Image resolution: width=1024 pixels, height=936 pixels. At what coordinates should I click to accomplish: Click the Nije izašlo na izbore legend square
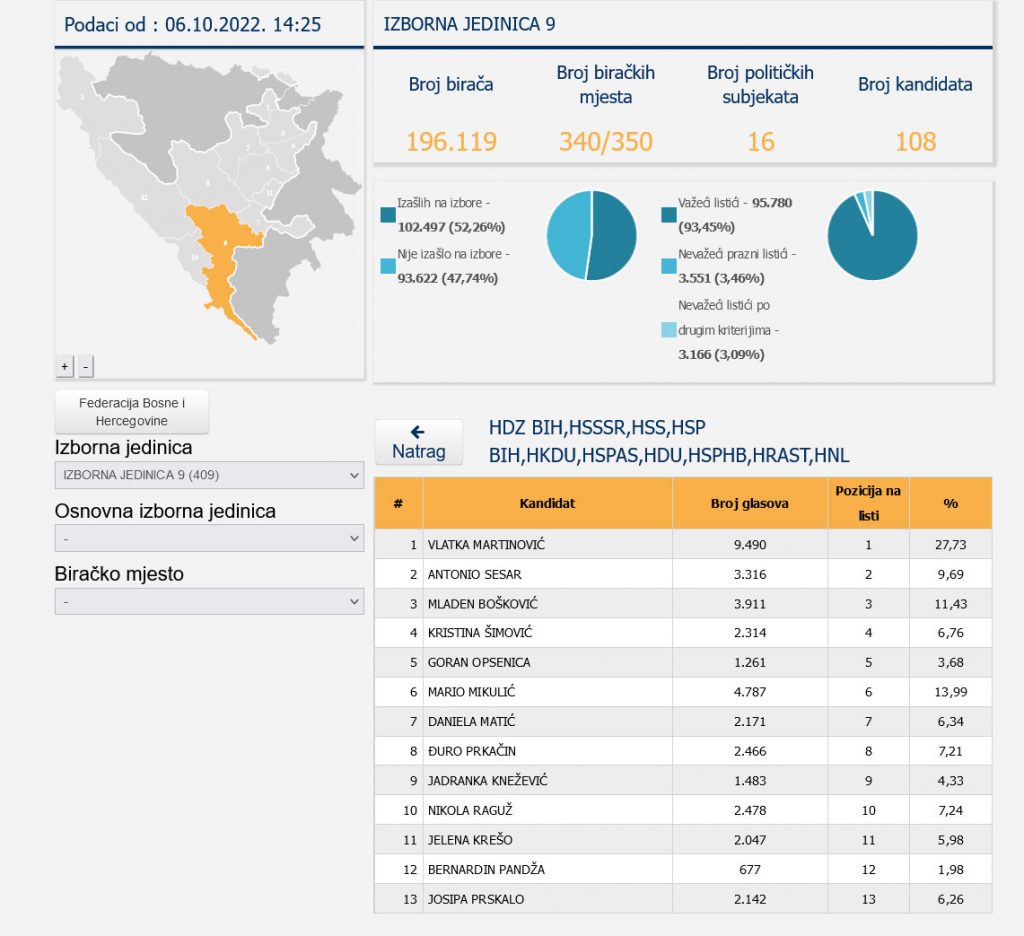click(388, 266)
